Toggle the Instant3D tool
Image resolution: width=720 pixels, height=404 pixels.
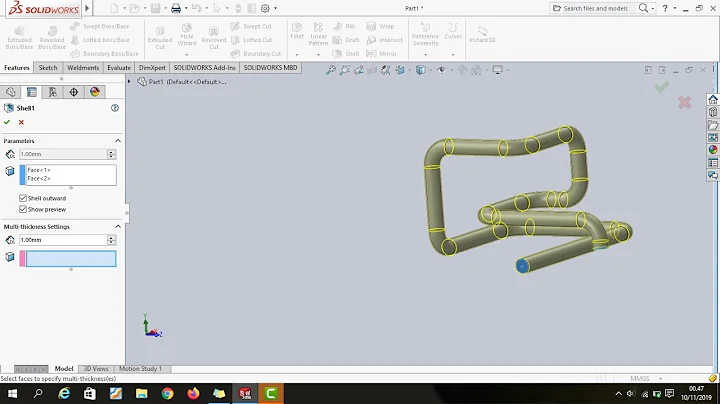[482, 35]
